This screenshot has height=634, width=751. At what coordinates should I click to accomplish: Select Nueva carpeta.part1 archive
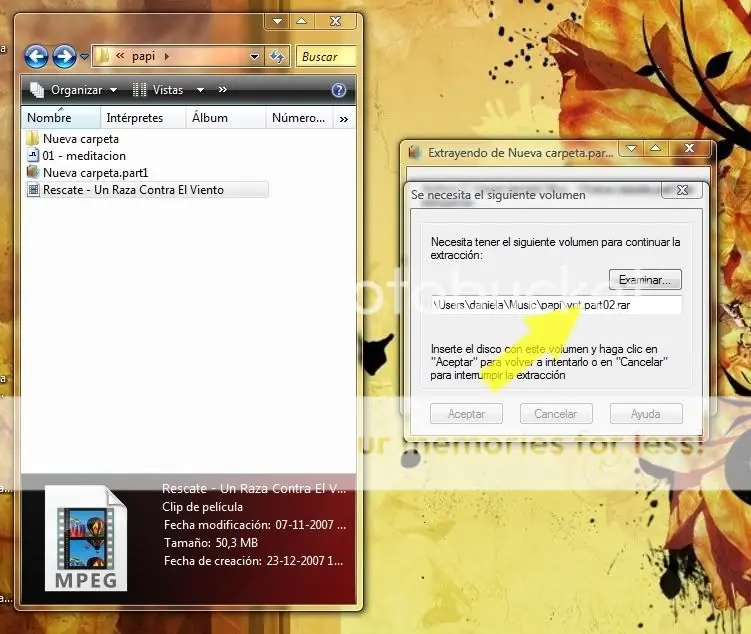[95, 173]
